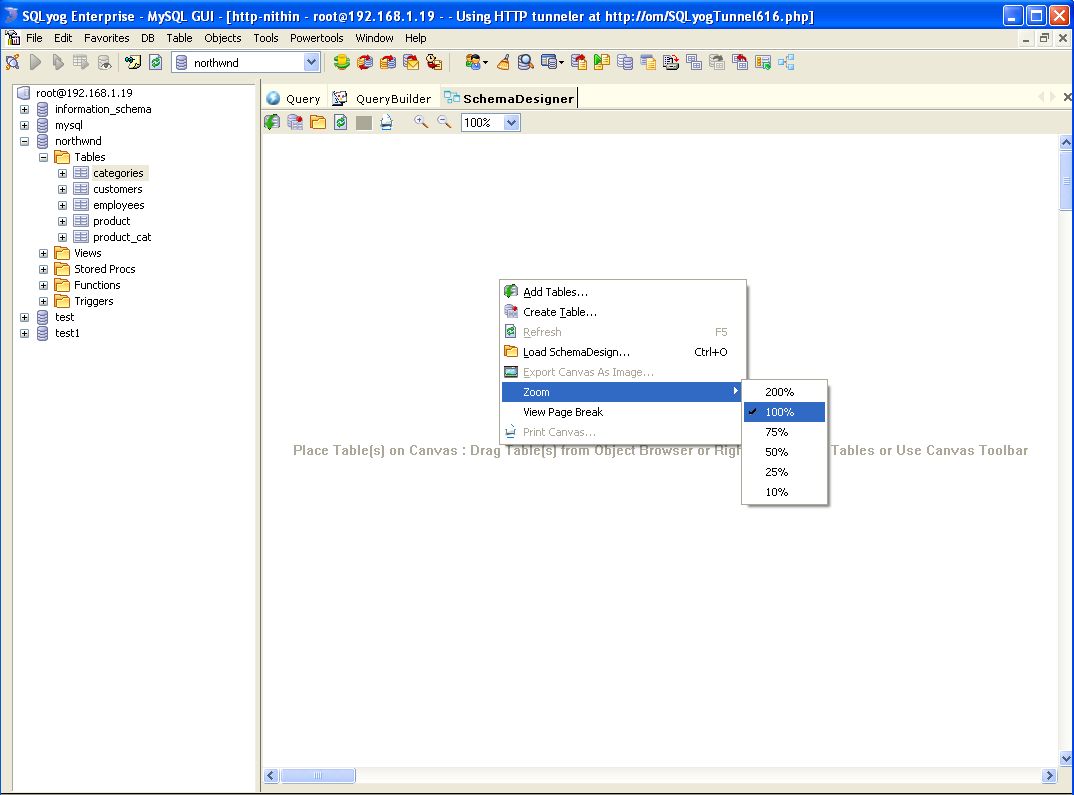Viewport: 1074px width, 795px height.
Task: Click the horizontal scrollbar thumb of canvas
Action: coord(318,775)
